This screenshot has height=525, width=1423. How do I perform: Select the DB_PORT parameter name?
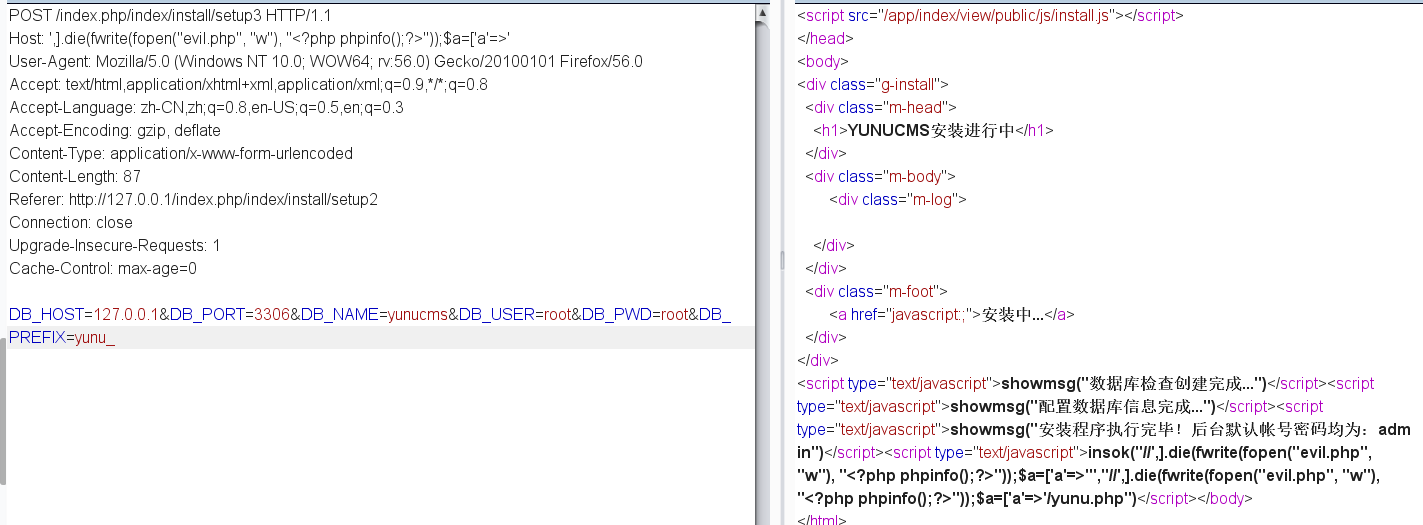207,315
